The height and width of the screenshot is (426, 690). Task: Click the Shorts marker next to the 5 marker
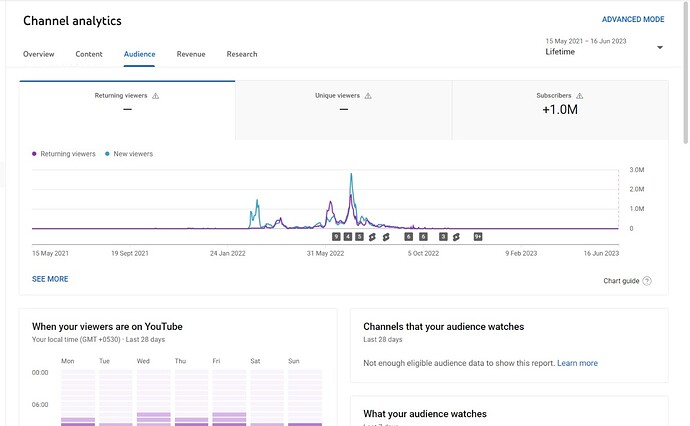click(372, 237)
